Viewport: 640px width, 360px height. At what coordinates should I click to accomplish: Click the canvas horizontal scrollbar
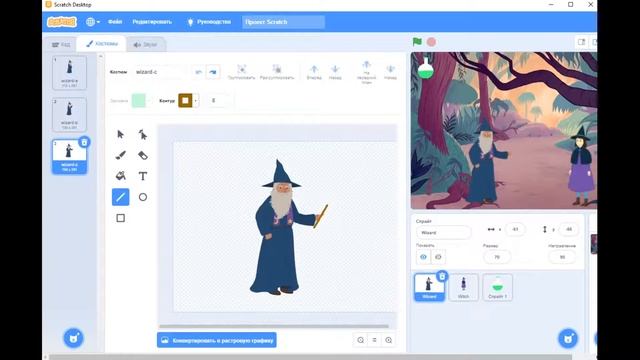coord(274,326)
